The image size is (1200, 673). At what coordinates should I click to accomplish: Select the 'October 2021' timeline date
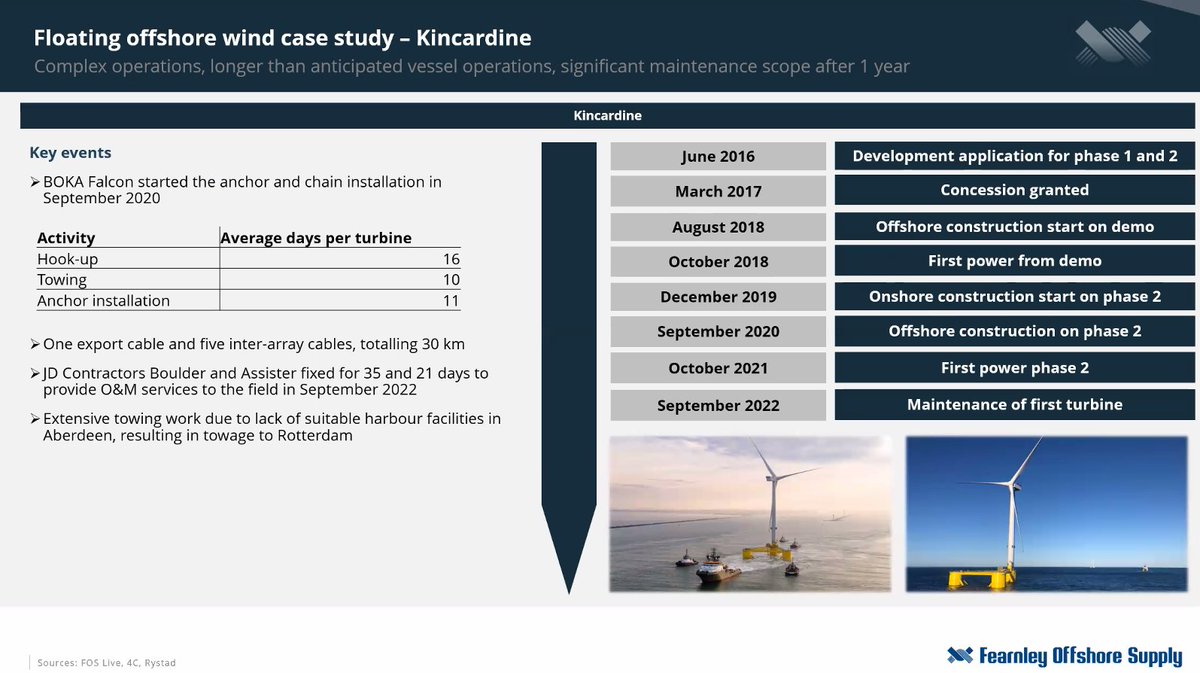718,368
